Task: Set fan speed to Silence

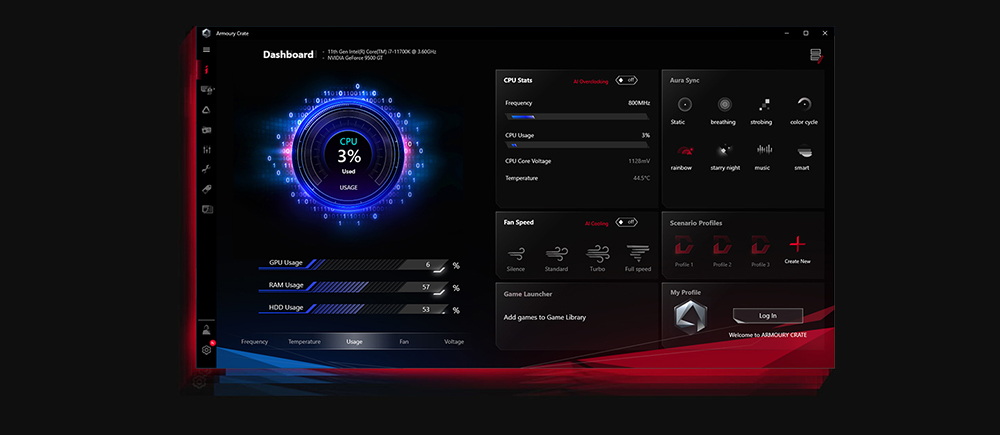Action: point(516,258)
